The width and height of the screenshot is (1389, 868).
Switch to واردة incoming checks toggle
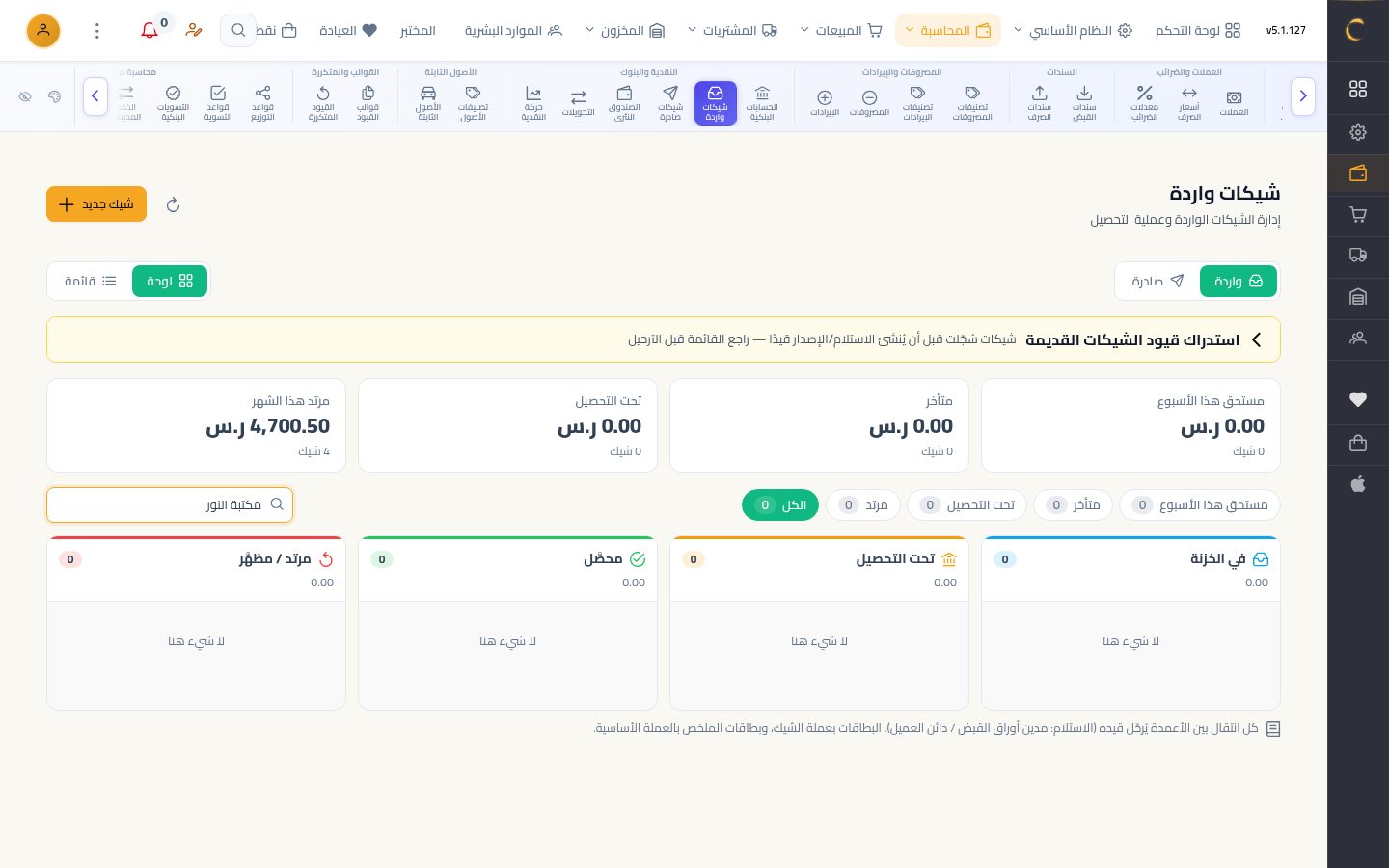point(1239,282)
